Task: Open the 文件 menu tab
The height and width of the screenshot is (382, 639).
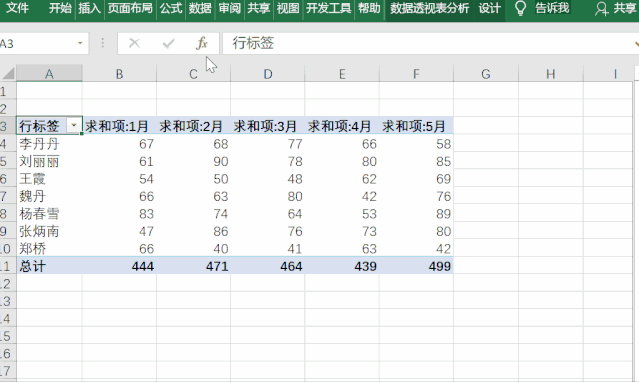Action: [17, 8]
